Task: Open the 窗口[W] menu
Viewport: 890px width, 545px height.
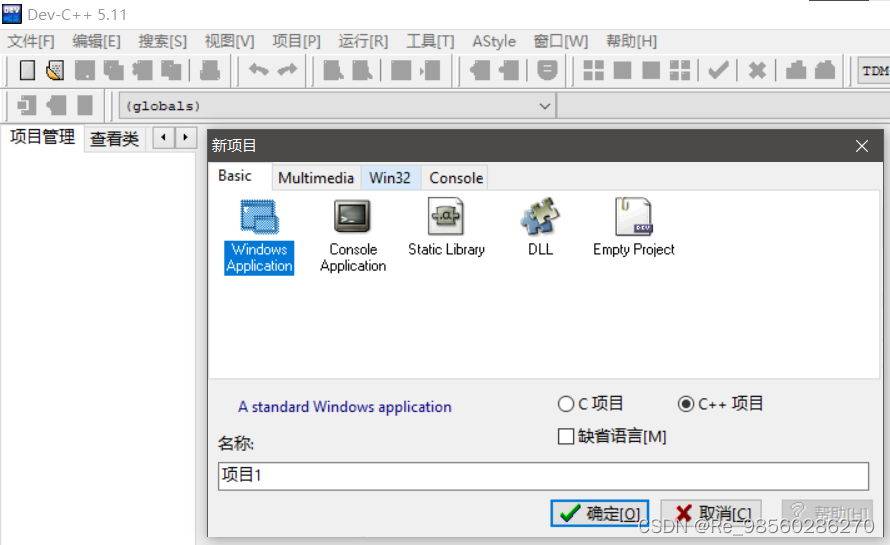Action: 561,41
